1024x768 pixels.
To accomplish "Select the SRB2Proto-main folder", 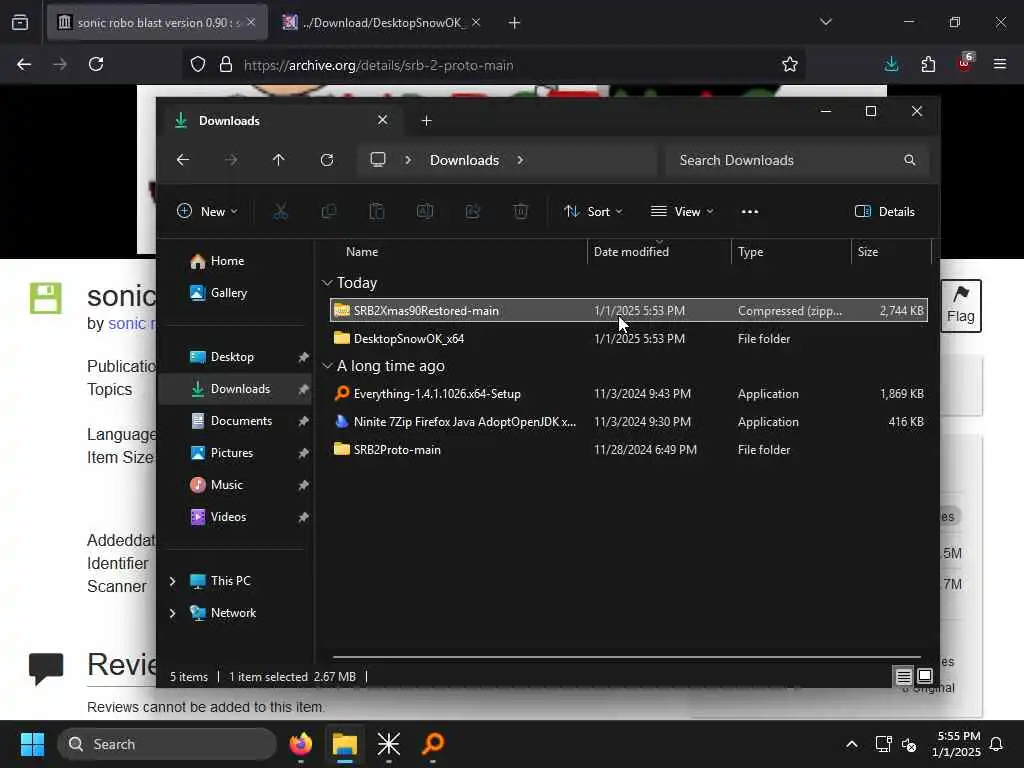I will click(628, 449).
